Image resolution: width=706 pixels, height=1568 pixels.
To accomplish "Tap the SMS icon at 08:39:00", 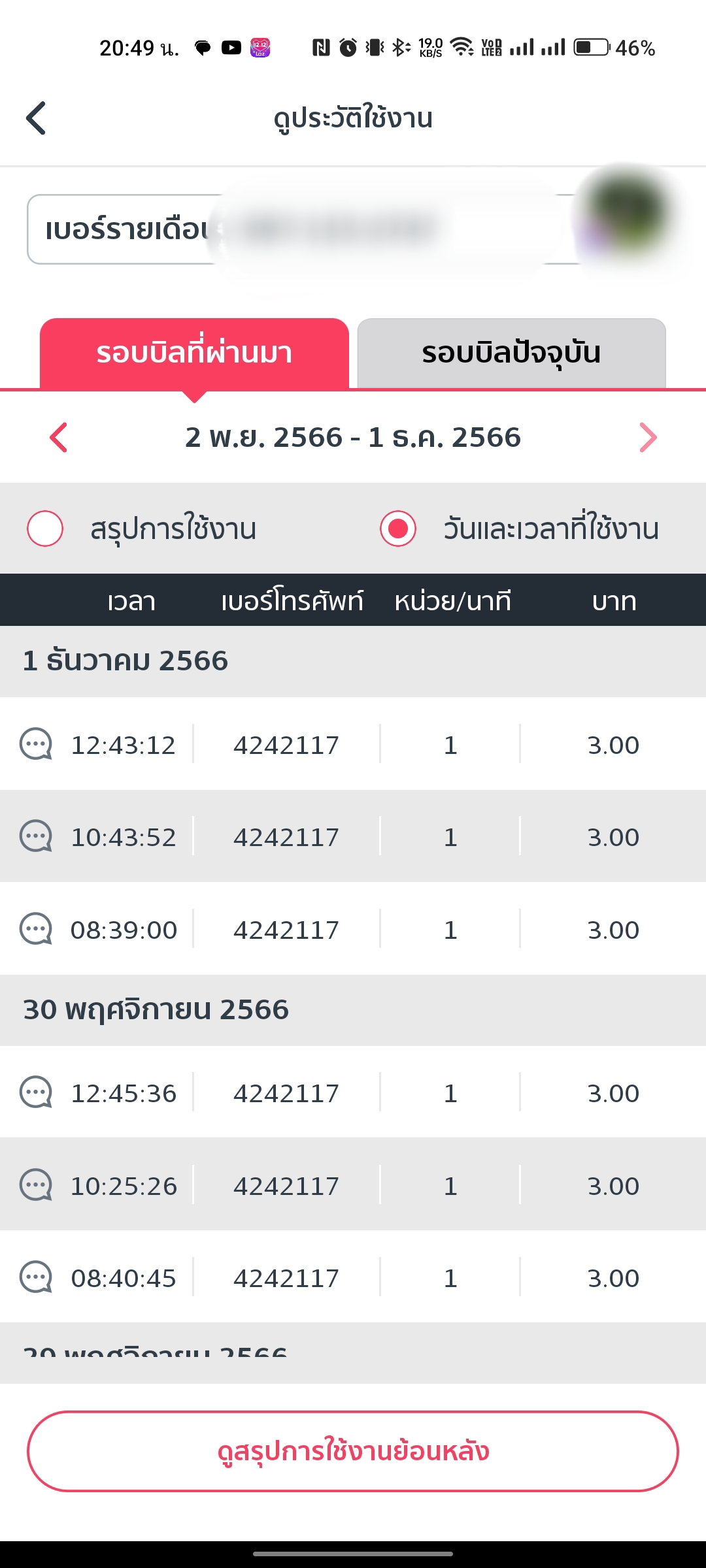I will tap(36, 929).
